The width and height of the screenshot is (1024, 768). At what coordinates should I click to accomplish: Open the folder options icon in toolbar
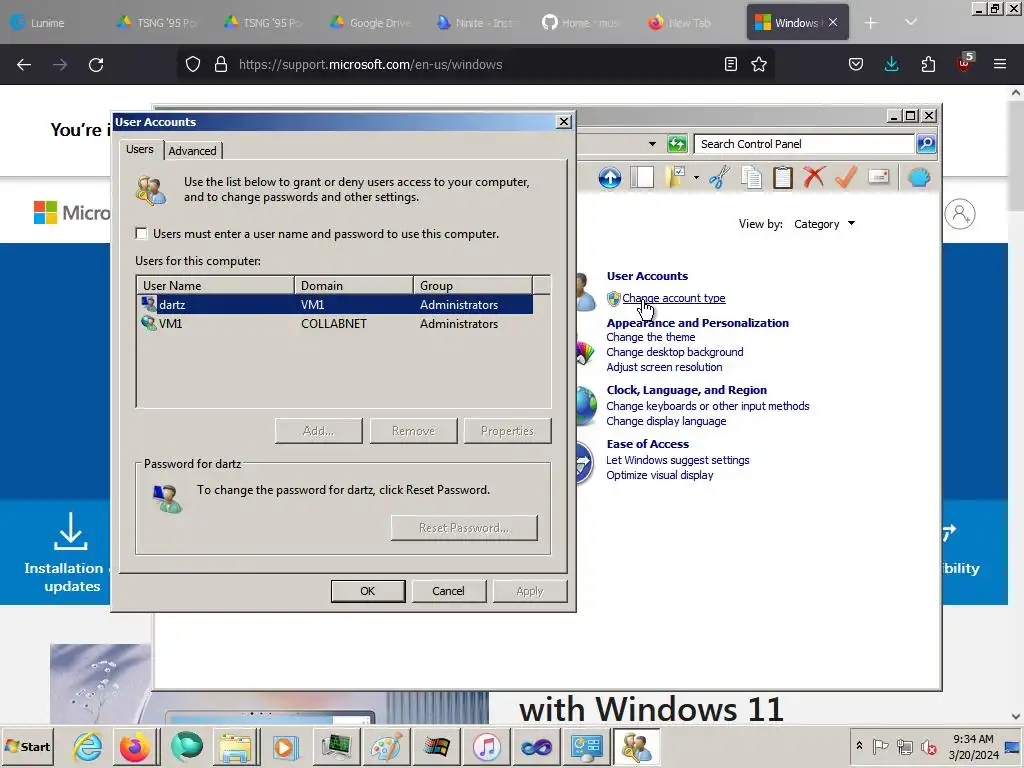(x=675, y=178)
